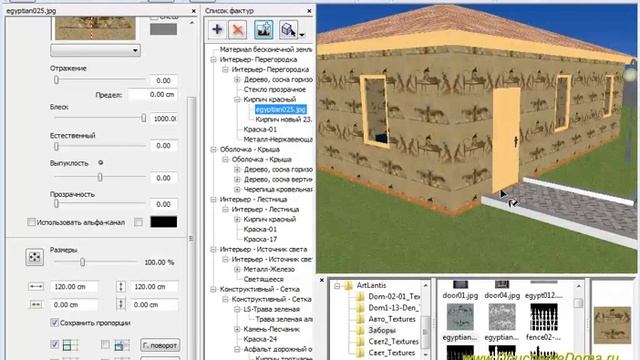Click the import texture image icon
Screen dimensions: 640x360
[264, 30]
